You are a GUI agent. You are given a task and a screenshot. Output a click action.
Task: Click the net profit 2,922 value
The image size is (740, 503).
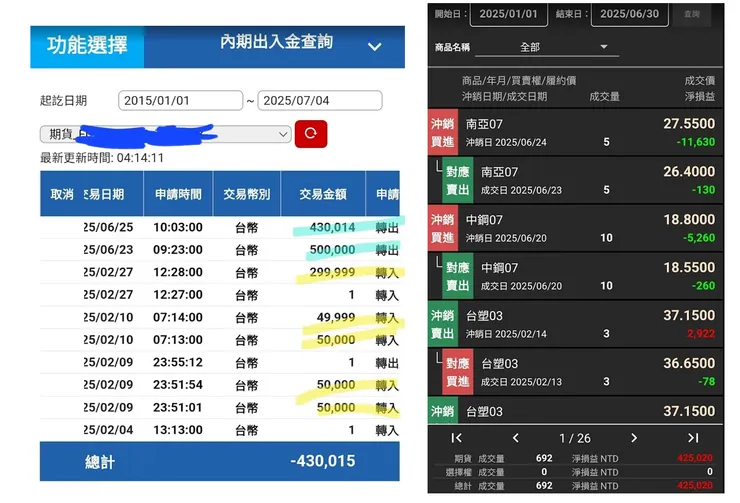click(701, 334)
